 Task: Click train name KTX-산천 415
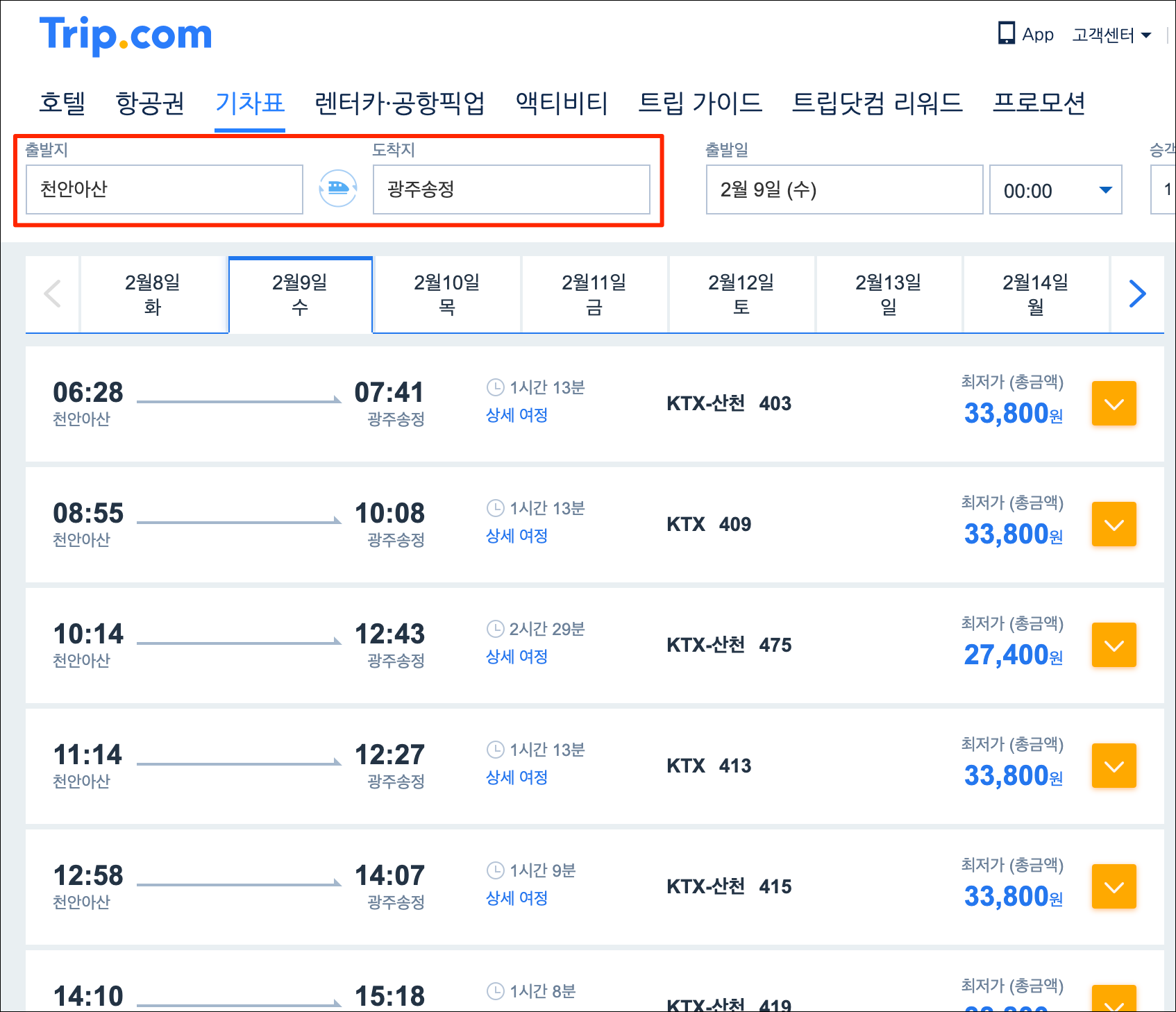coord(729,886)
